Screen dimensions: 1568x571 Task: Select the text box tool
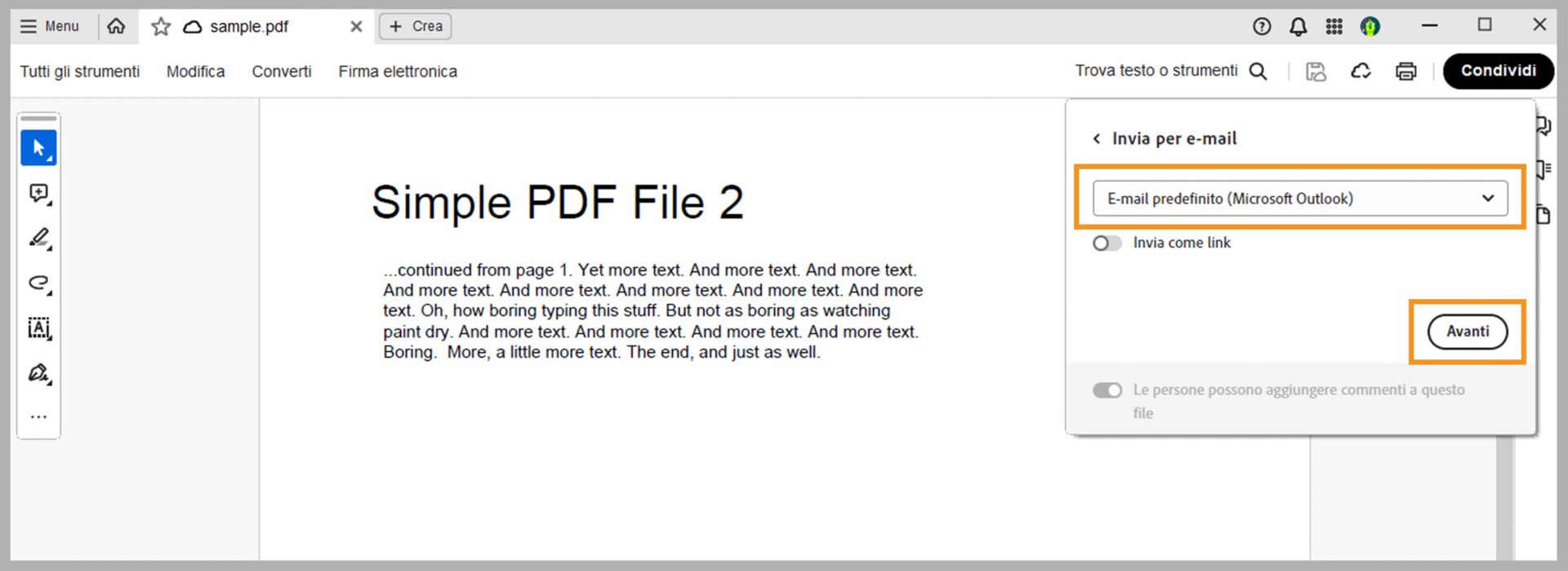click(38, 328)
